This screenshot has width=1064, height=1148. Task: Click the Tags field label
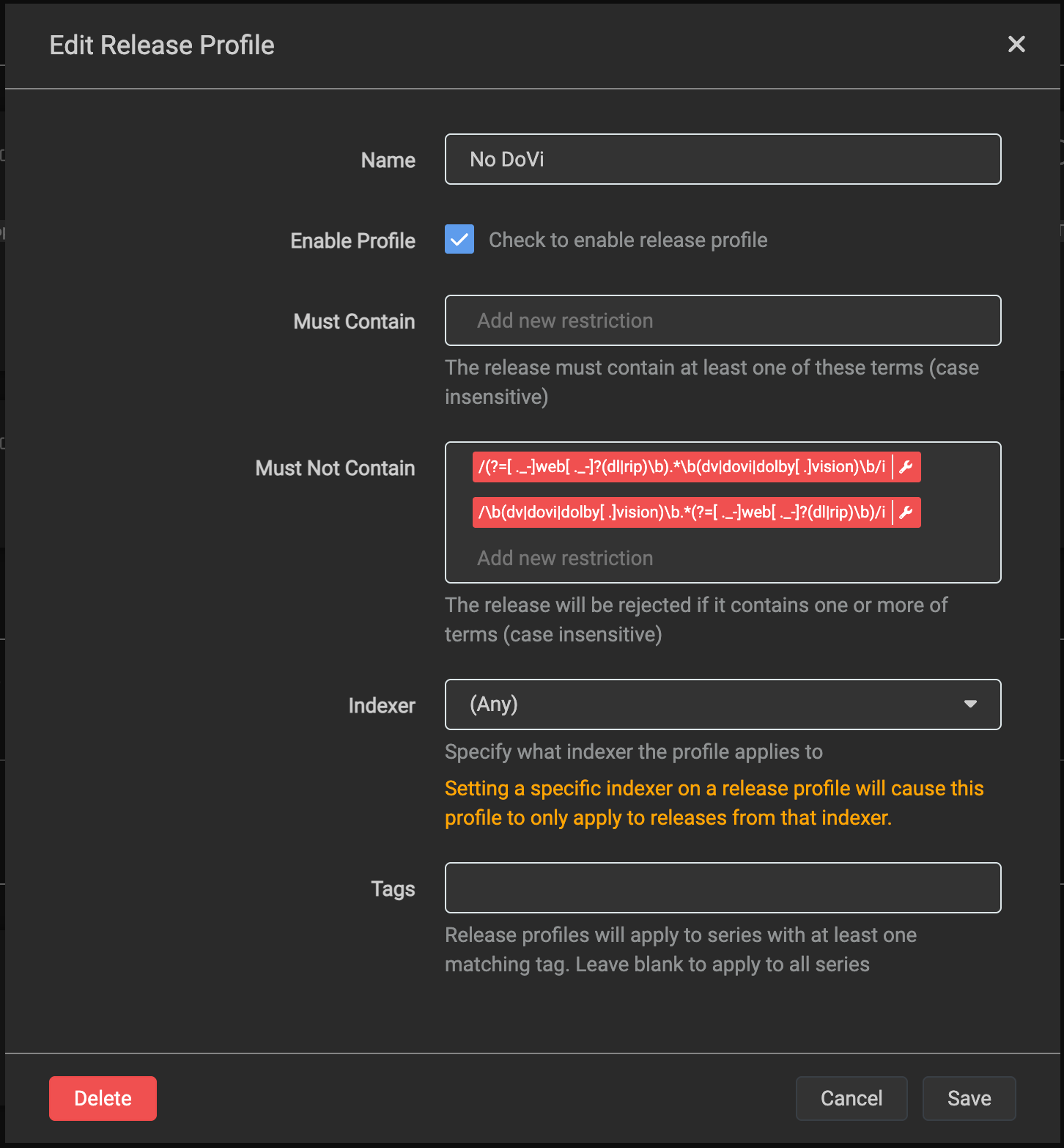(393, 889)
